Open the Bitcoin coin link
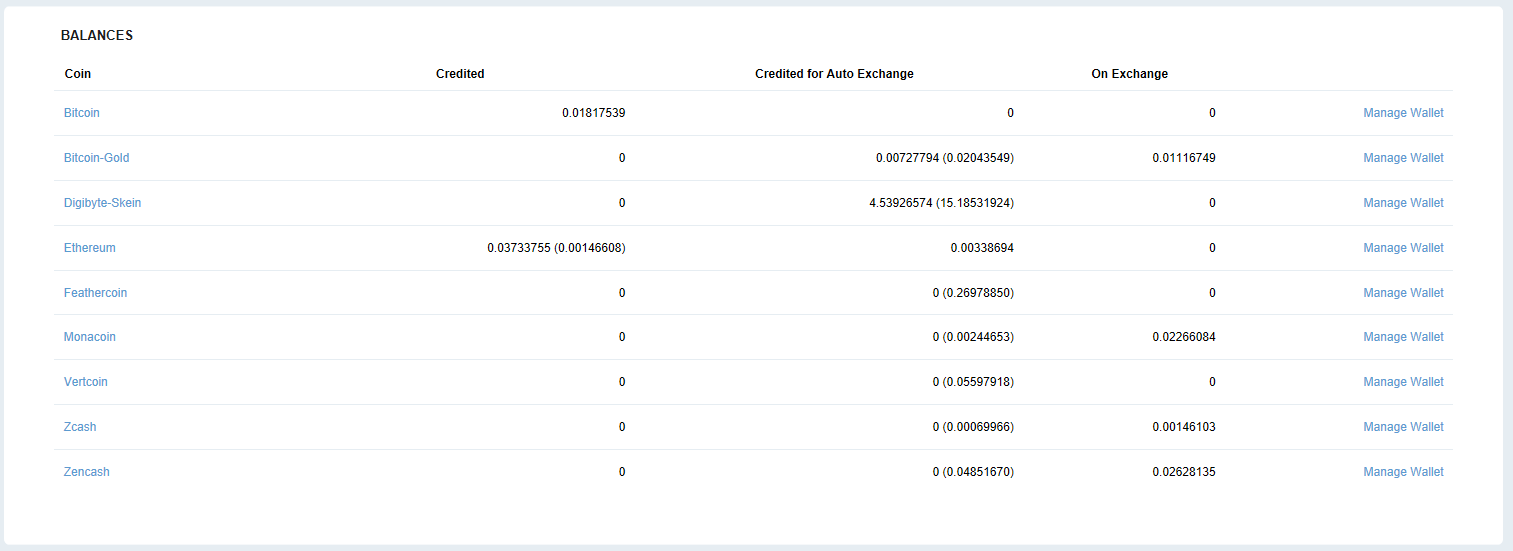1513x551 pixels. point(82,113)
